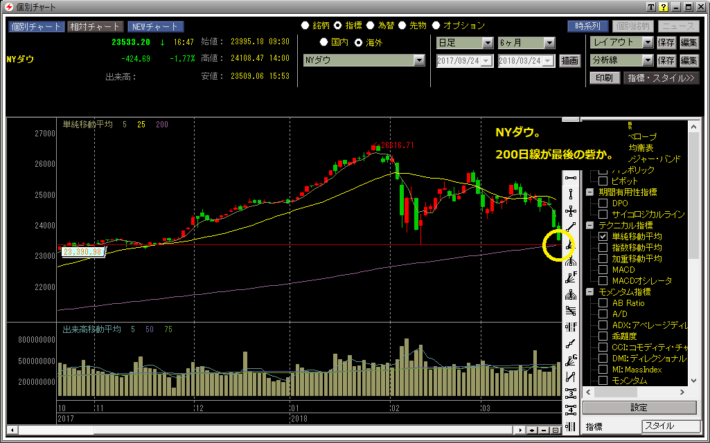This screenshot has width=710, height=443.
Task: Click the 印刷 print button
Action: 604,78
